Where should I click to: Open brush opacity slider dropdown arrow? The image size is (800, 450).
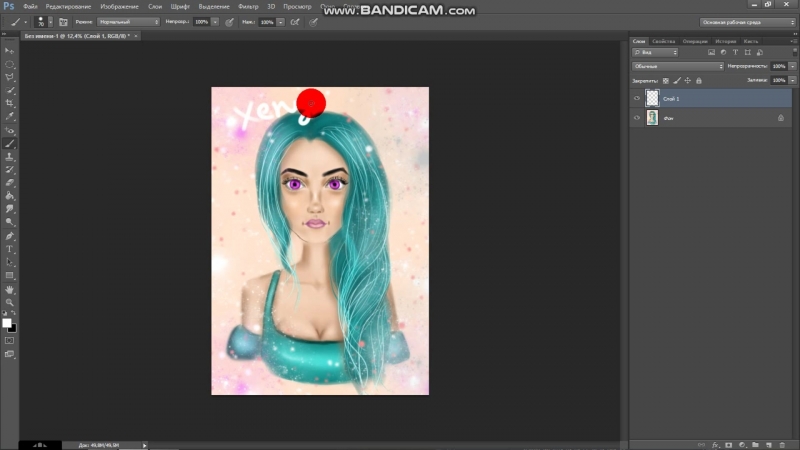coord(215,22)
